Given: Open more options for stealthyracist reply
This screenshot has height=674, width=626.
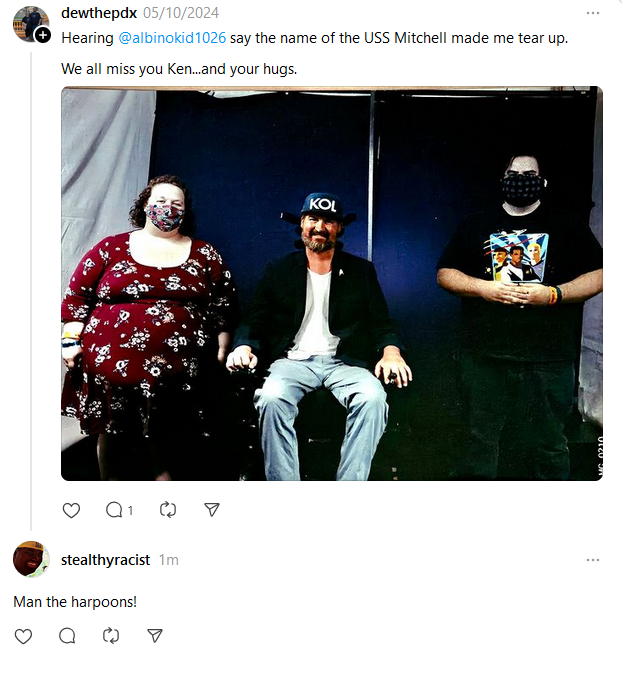Looking at the screenshot, I should click(593, 560).
